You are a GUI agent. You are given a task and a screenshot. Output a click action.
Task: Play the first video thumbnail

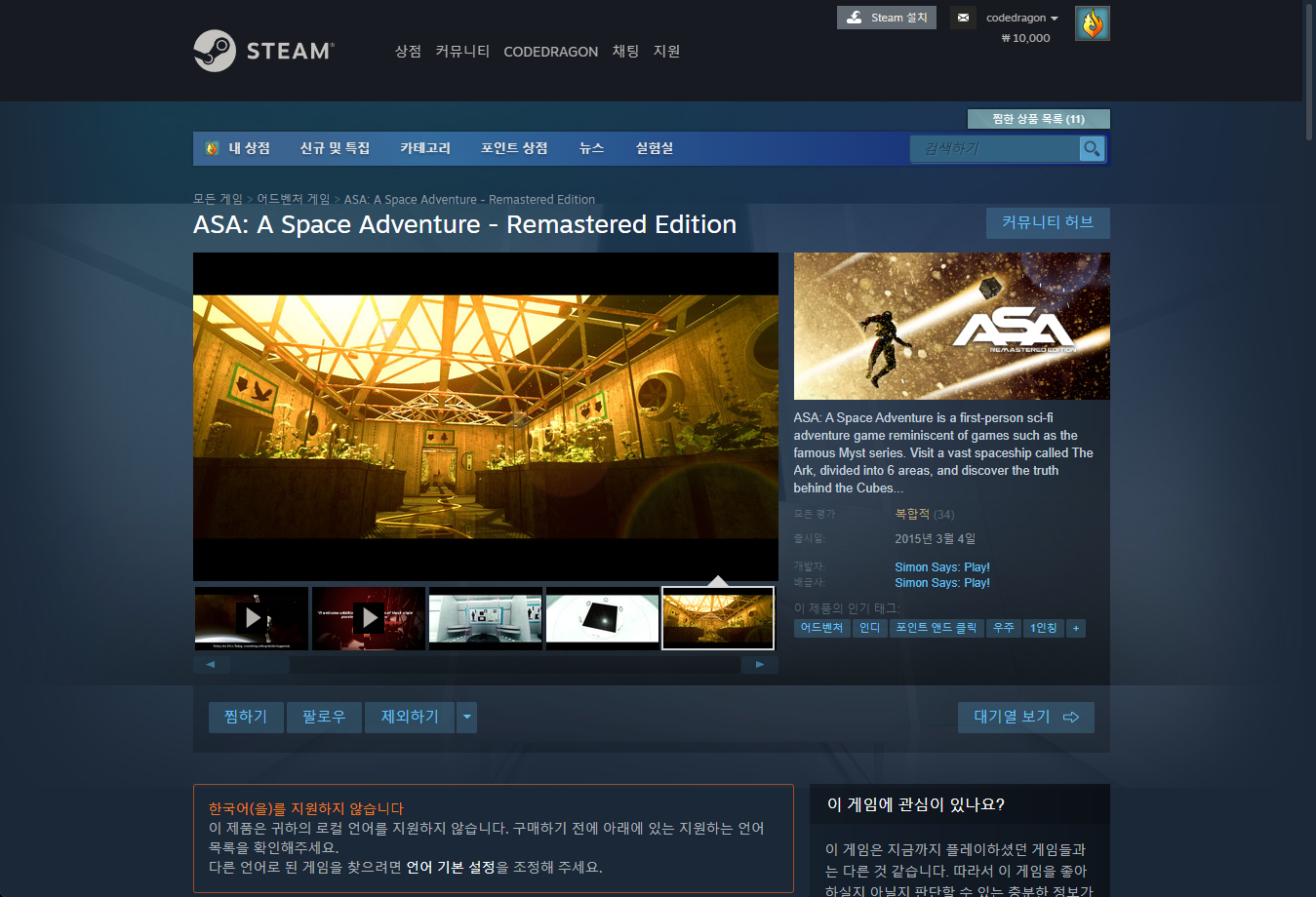tap(252, 618)
